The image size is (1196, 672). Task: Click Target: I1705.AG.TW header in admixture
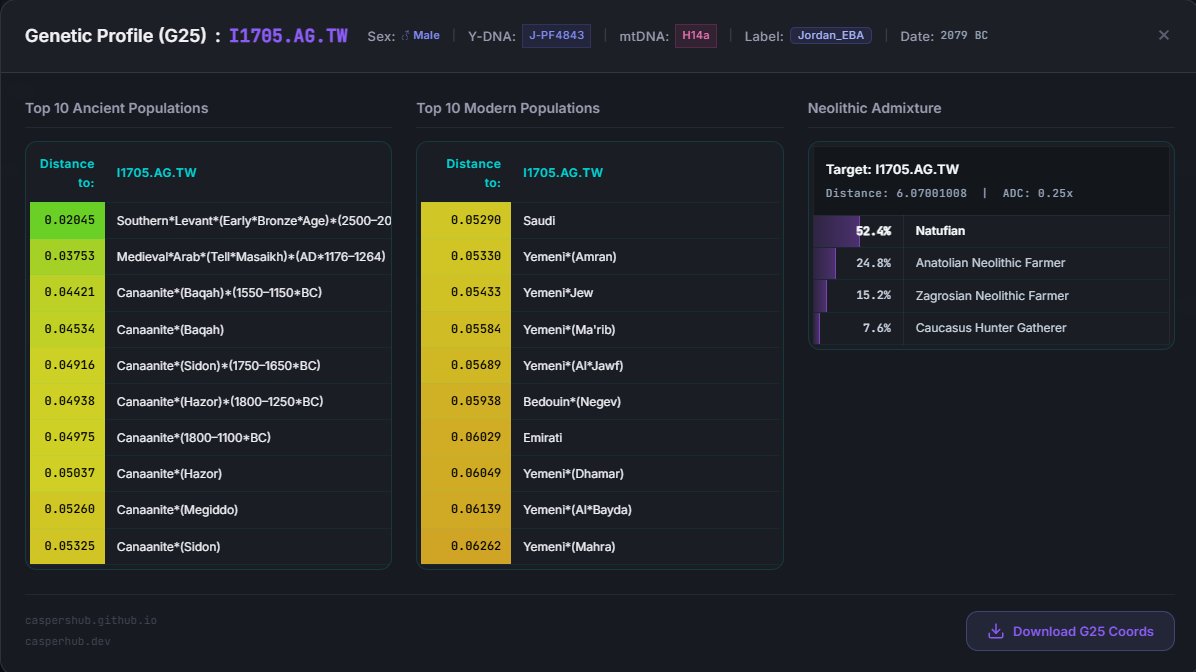point(892,169)
